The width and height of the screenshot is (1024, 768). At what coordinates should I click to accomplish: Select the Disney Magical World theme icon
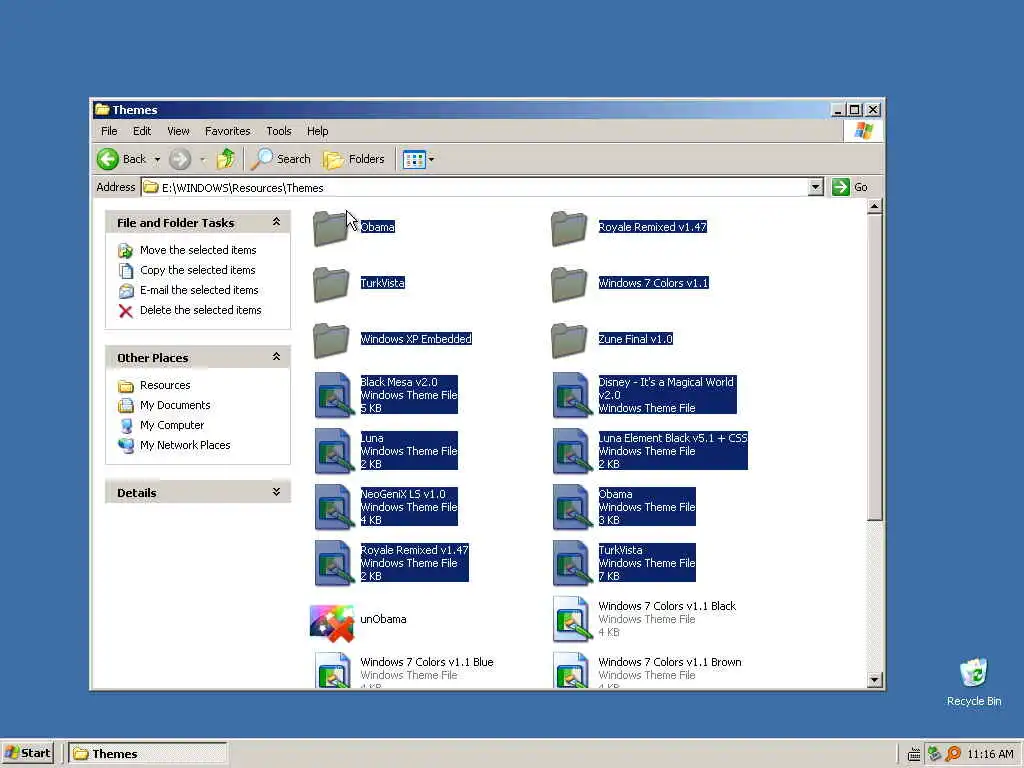572,394
